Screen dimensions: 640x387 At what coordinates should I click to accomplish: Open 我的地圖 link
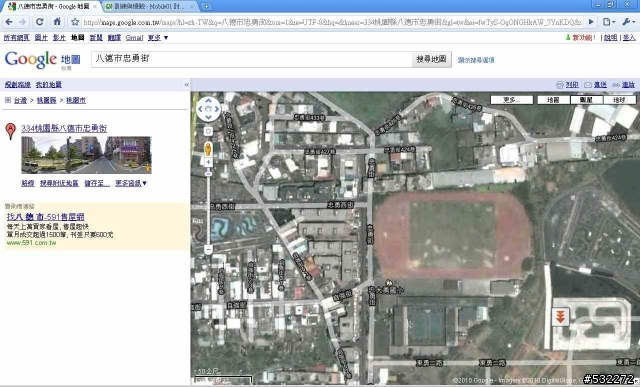[x=49, y=85]
